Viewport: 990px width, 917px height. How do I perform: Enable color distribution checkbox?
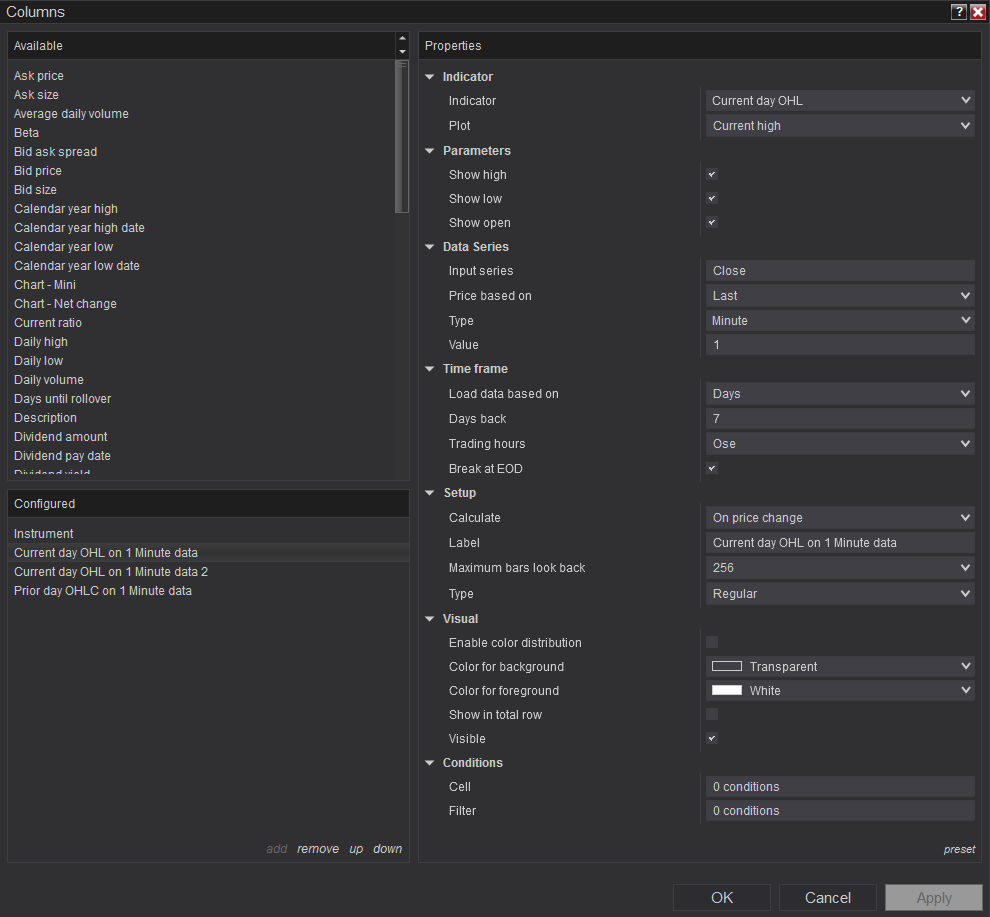click(712, 642)
